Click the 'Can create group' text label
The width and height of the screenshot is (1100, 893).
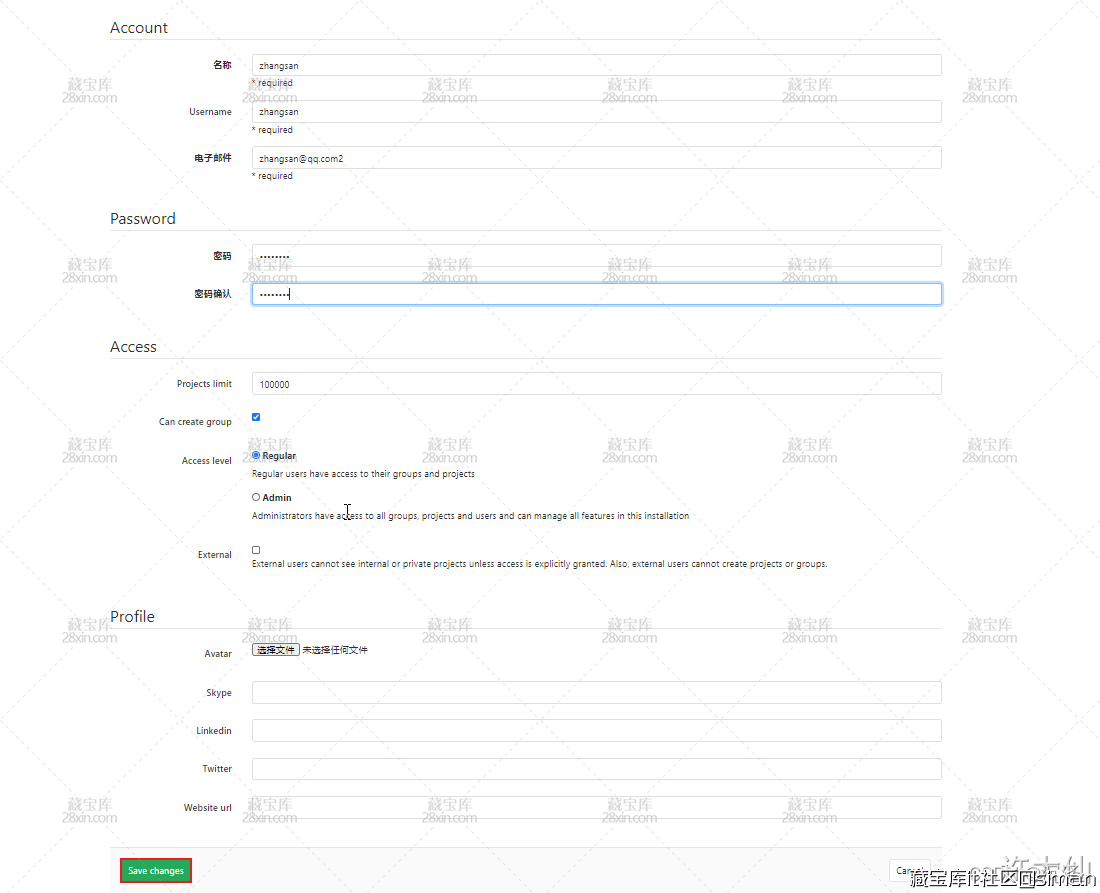point(195,422)
